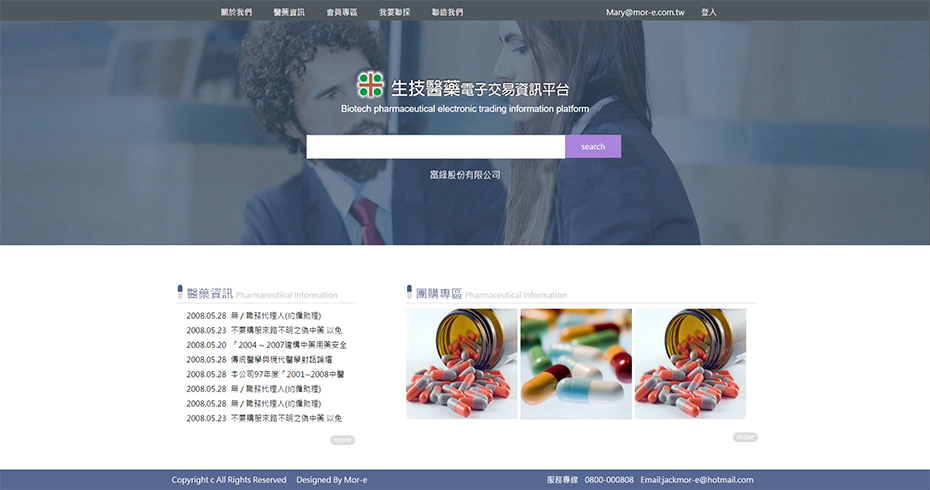The image size is (930, 490).
Task: Click the 團購專區 section heading
Action: 439,293
